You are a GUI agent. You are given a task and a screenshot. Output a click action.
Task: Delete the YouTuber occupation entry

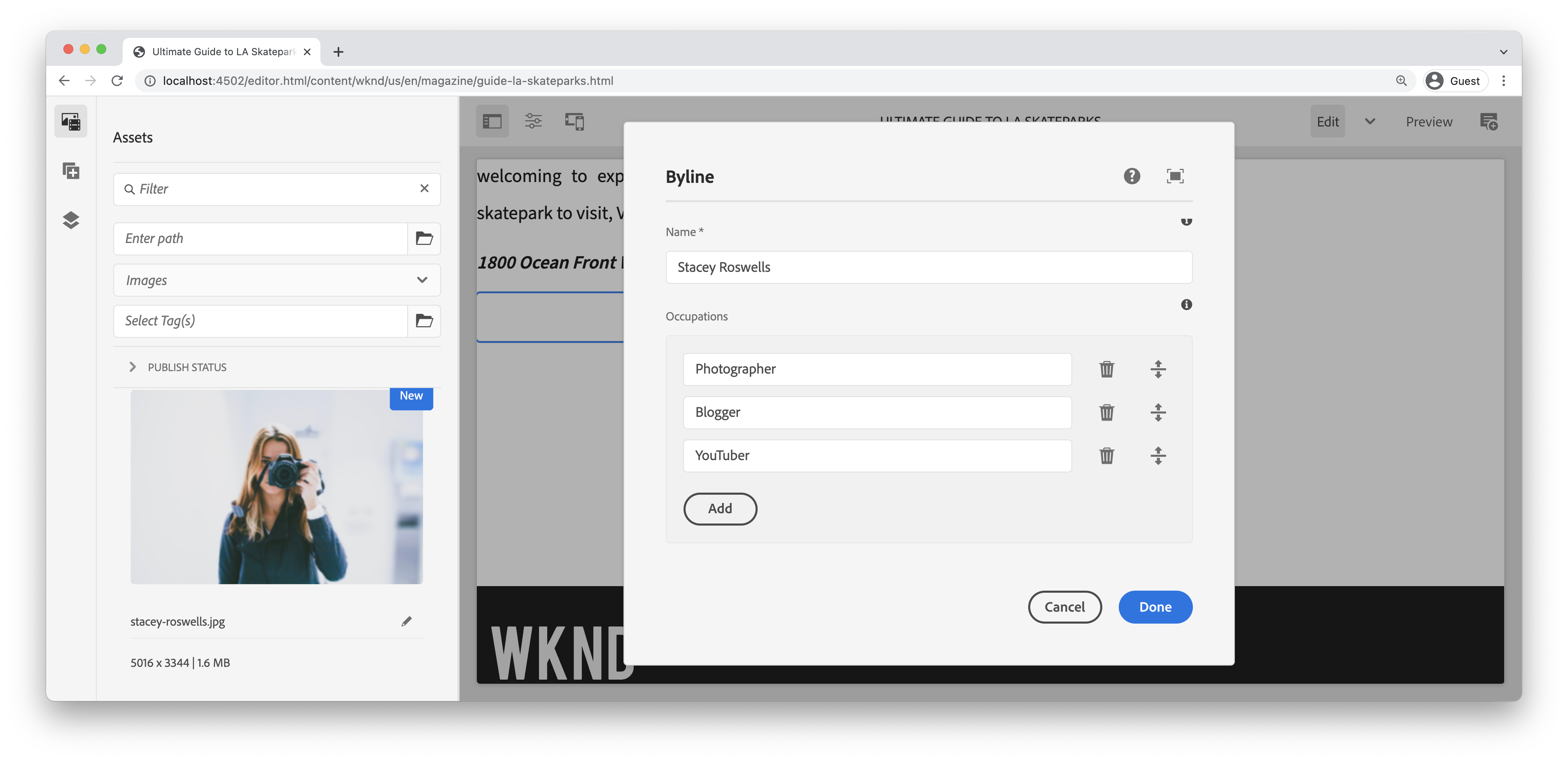pyautogui.click(x=1106, y=456)
